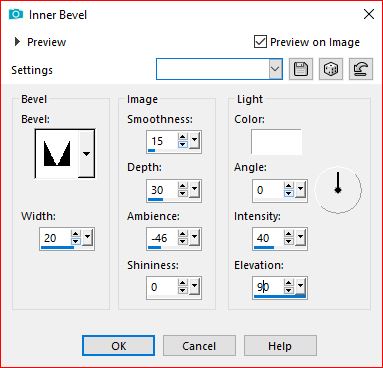Increase Intensity with the up arrow
Screen dimensions: 383x368
(289, 234)
